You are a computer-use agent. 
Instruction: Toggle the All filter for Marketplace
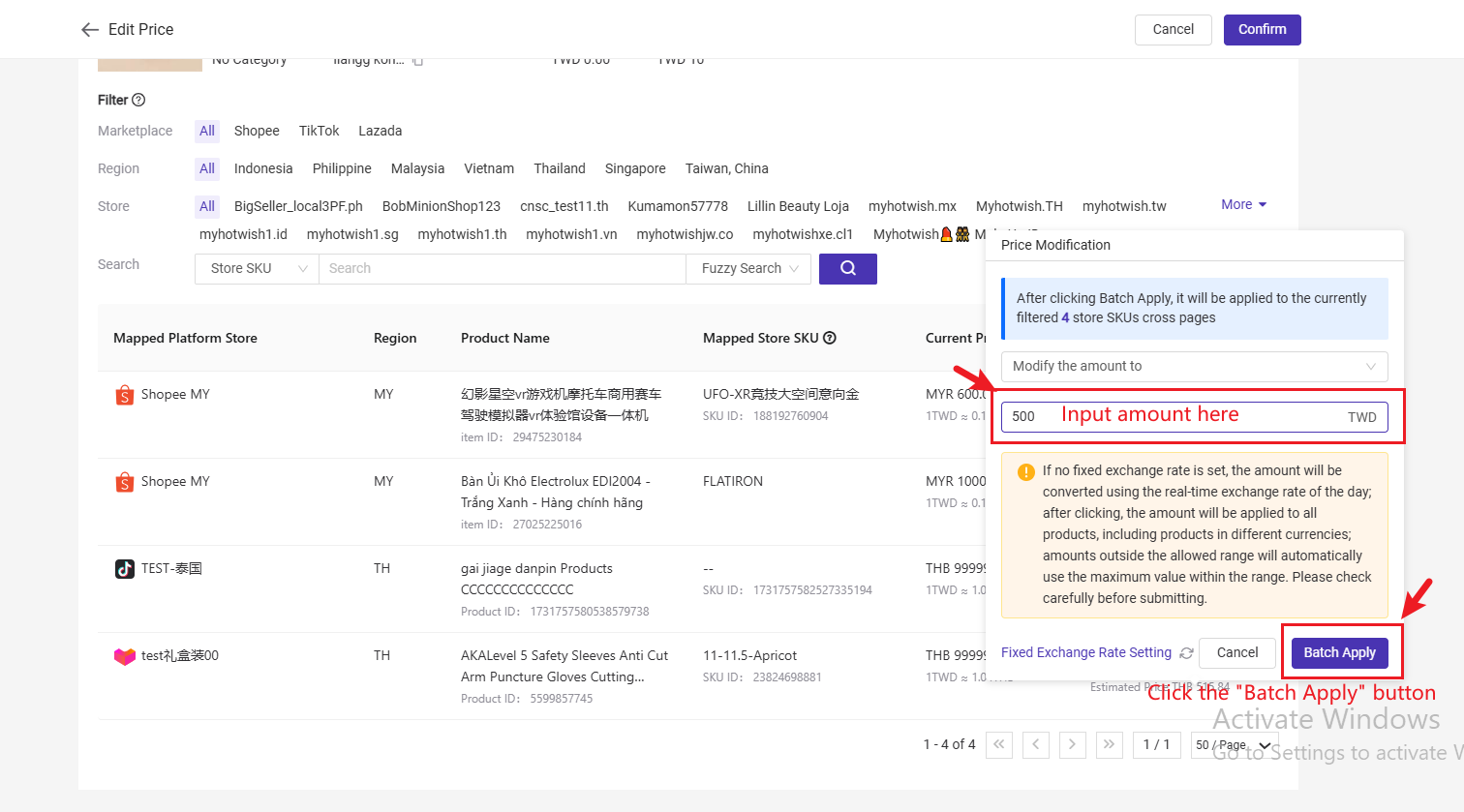[x=206, y=130]
